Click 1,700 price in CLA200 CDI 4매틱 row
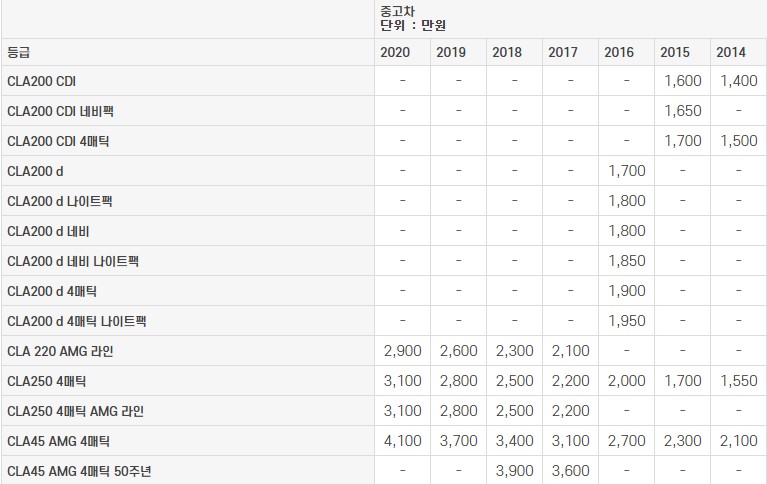Screen dimensions: 767x484 click(683, 141)
